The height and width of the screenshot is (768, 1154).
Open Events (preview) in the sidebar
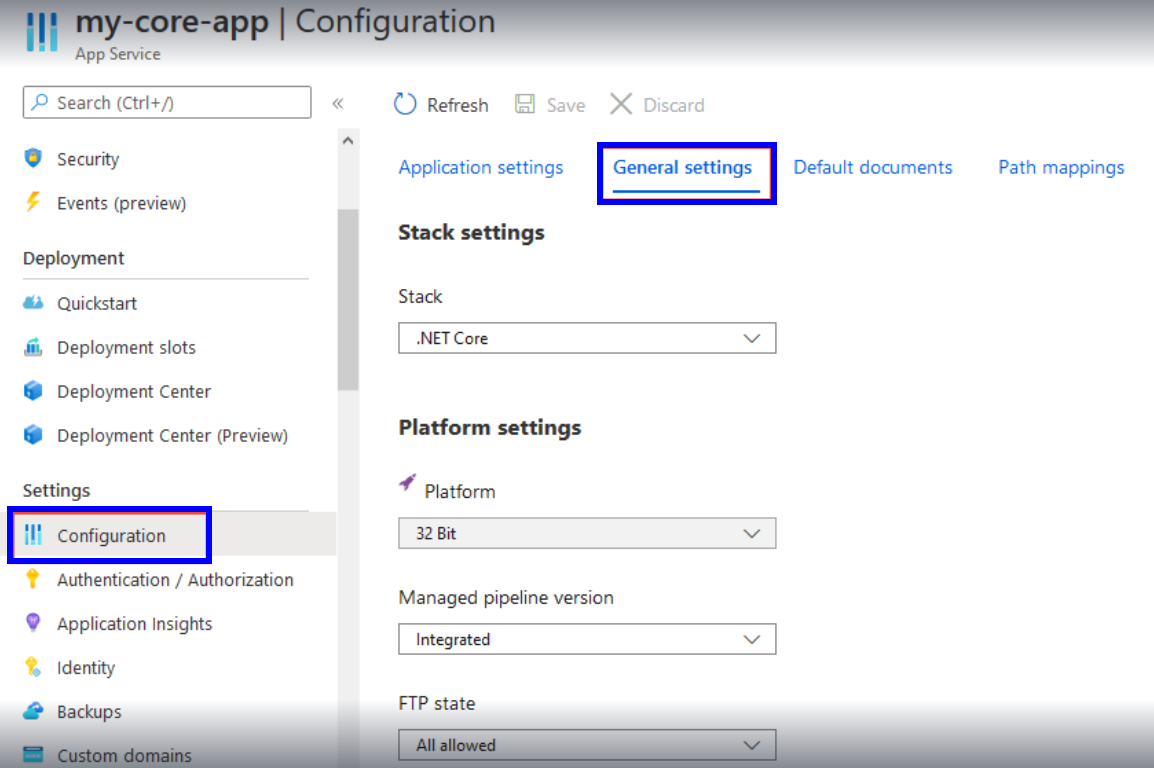coord(121,203)
